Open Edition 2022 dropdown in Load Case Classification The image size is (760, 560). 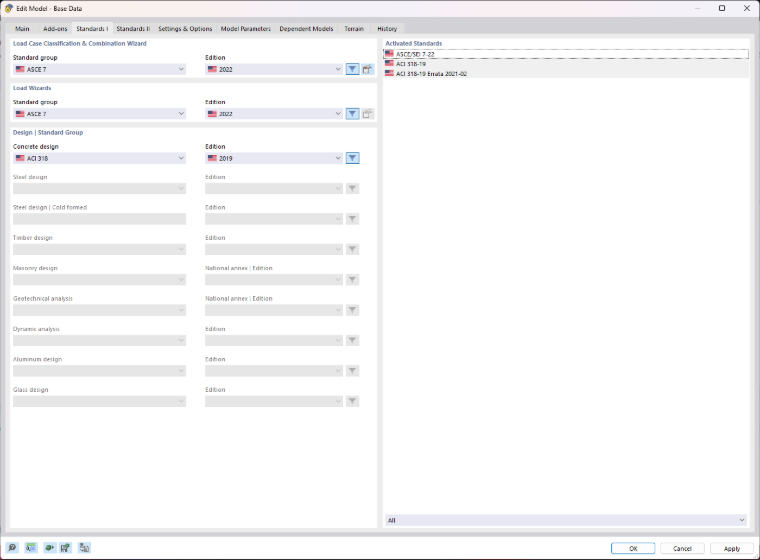274,69
